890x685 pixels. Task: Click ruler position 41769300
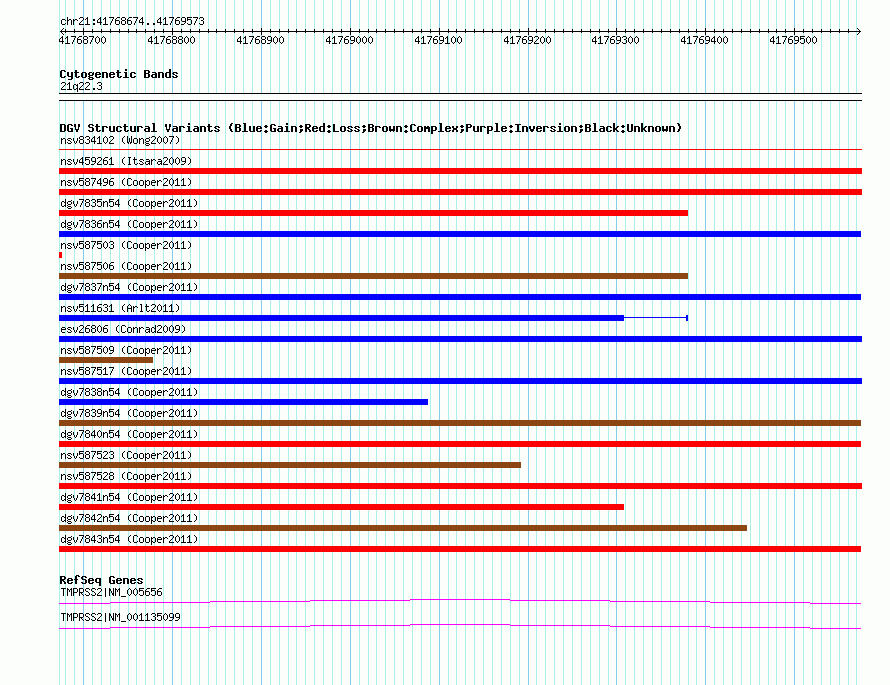coord(615,40)
